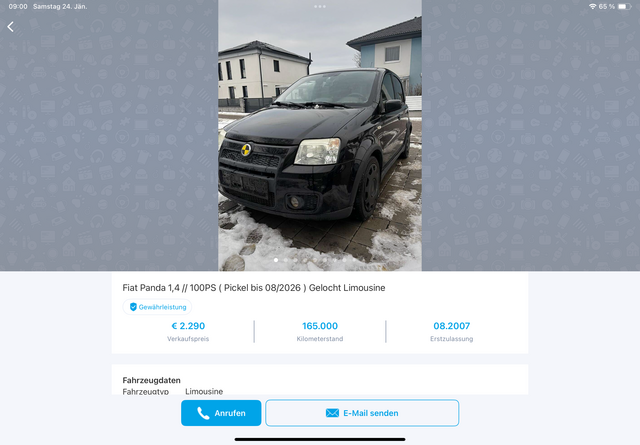
Task: Tap the back arrow icon
Action: pos(11,27)
